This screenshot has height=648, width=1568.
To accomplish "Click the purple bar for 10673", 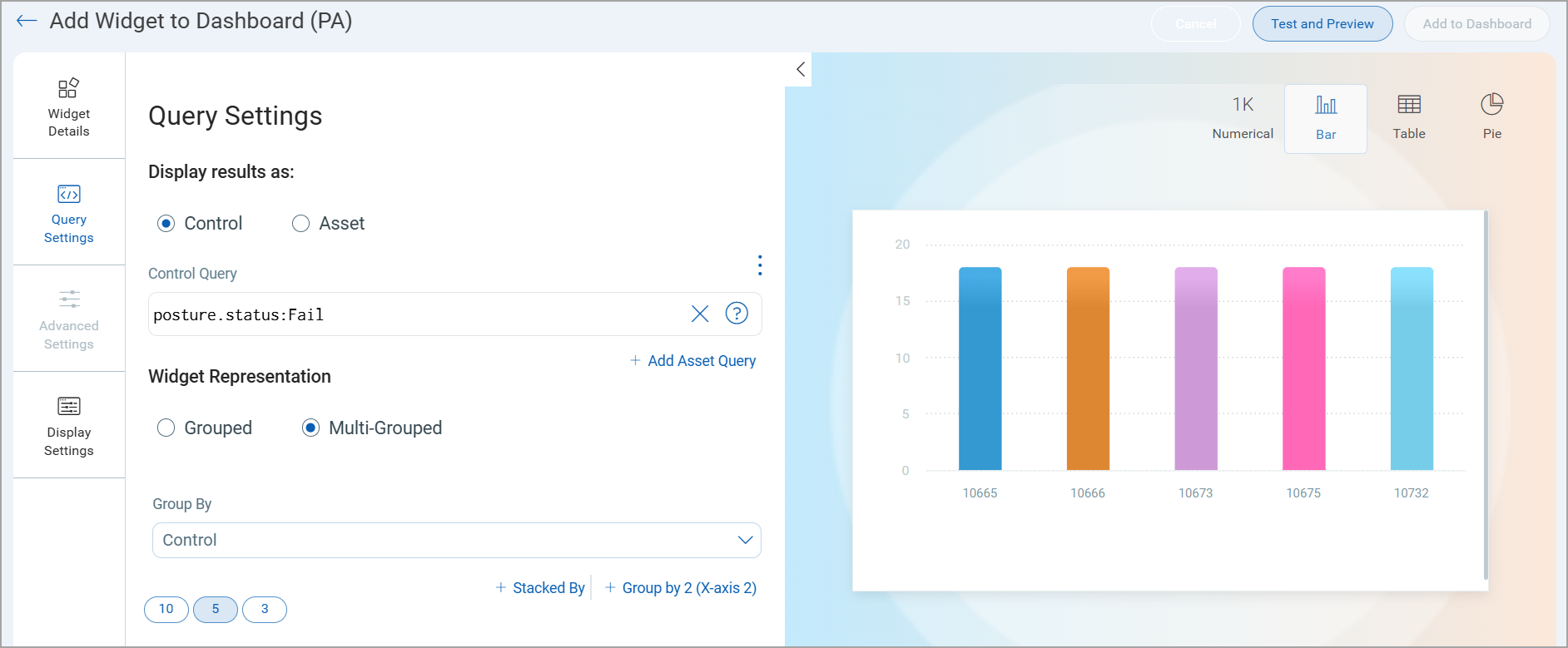I will pos(1196,369).
